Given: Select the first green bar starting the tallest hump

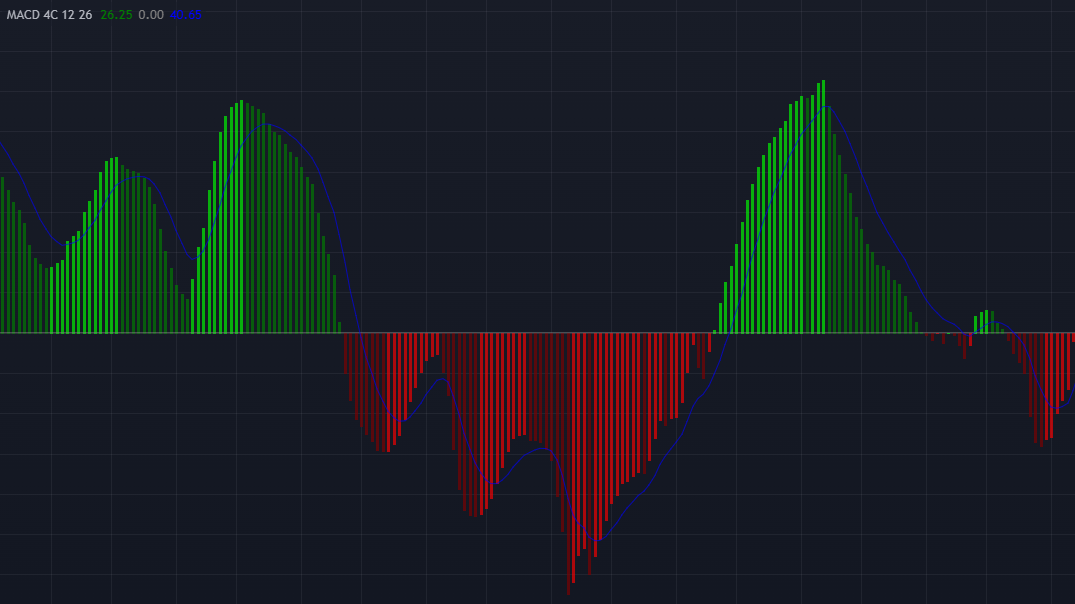Looking at the screenshot, I should [715, 331].
